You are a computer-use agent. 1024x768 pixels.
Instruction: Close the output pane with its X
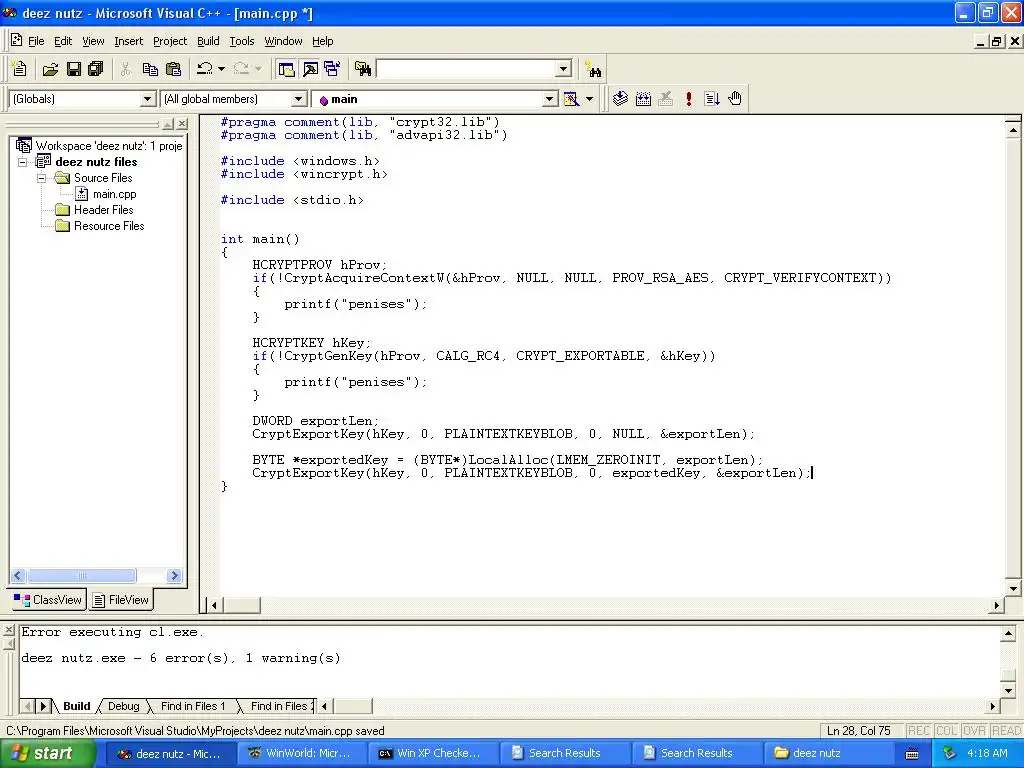pyautogui.click(x=8, y=630)
